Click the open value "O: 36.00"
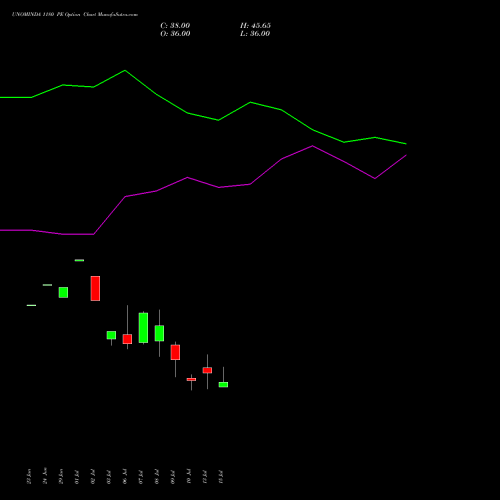 [175, 34]
